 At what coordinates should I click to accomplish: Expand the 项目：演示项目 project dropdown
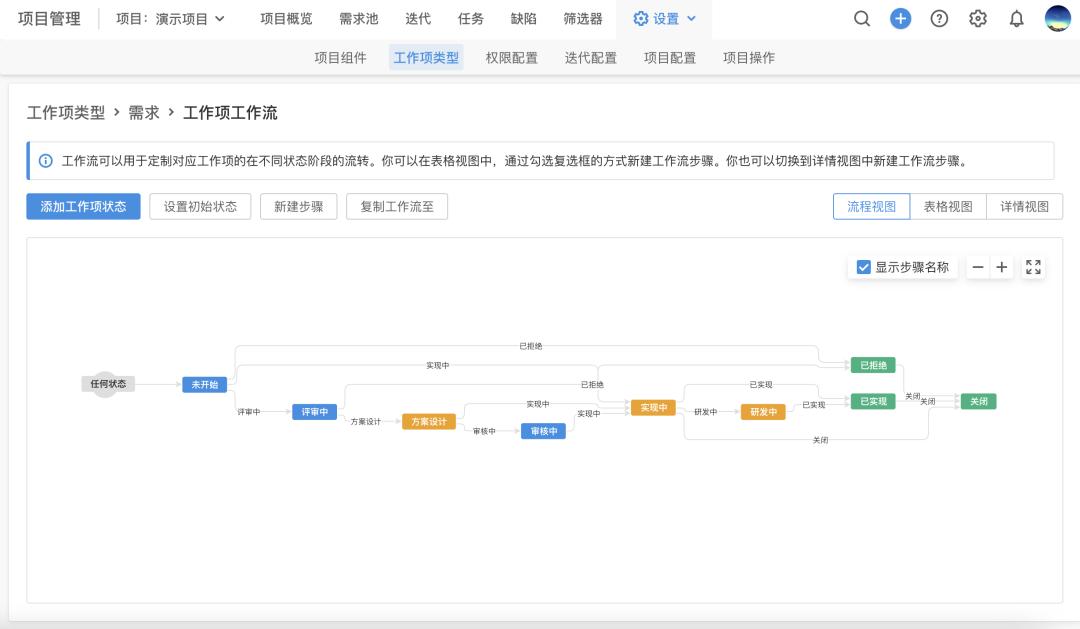tap(171, 19)
